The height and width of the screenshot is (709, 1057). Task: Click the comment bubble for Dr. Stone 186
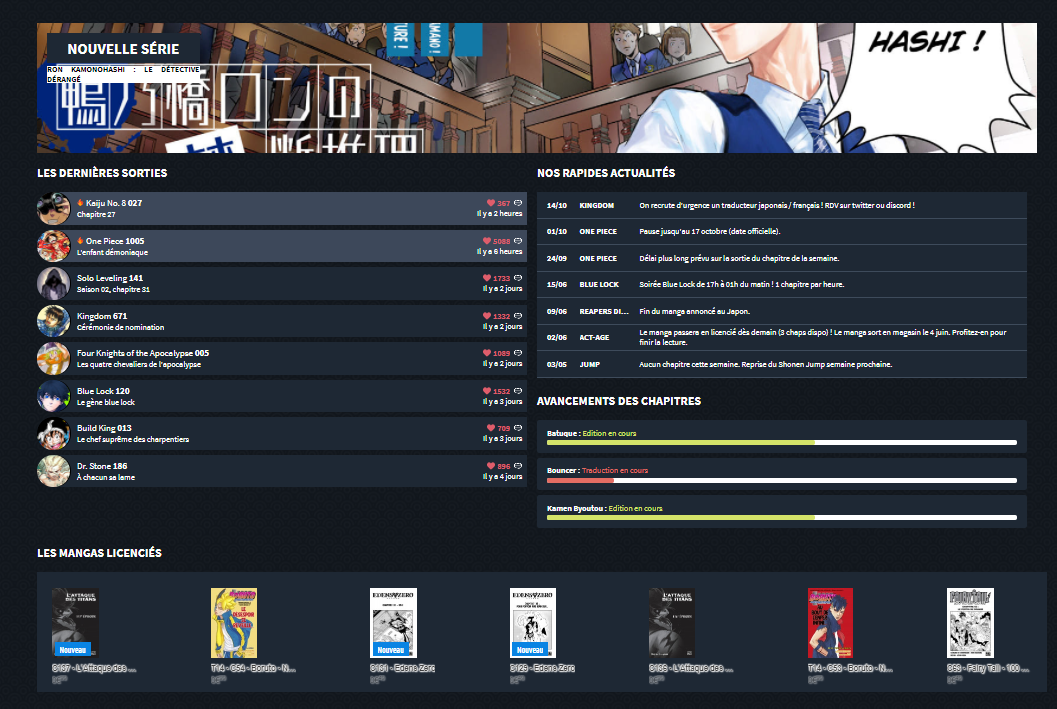click(x=518, y=466)
